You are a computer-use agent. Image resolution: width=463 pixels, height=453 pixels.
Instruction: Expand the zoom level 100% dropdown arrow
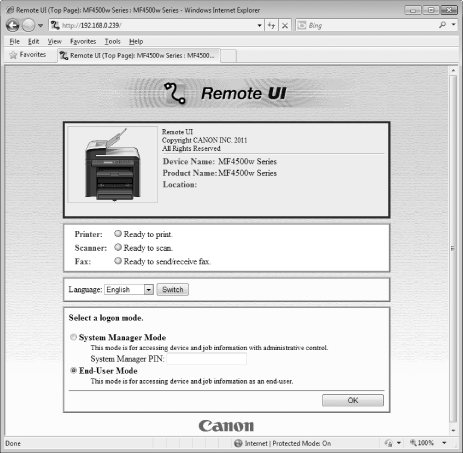point(444,443)
